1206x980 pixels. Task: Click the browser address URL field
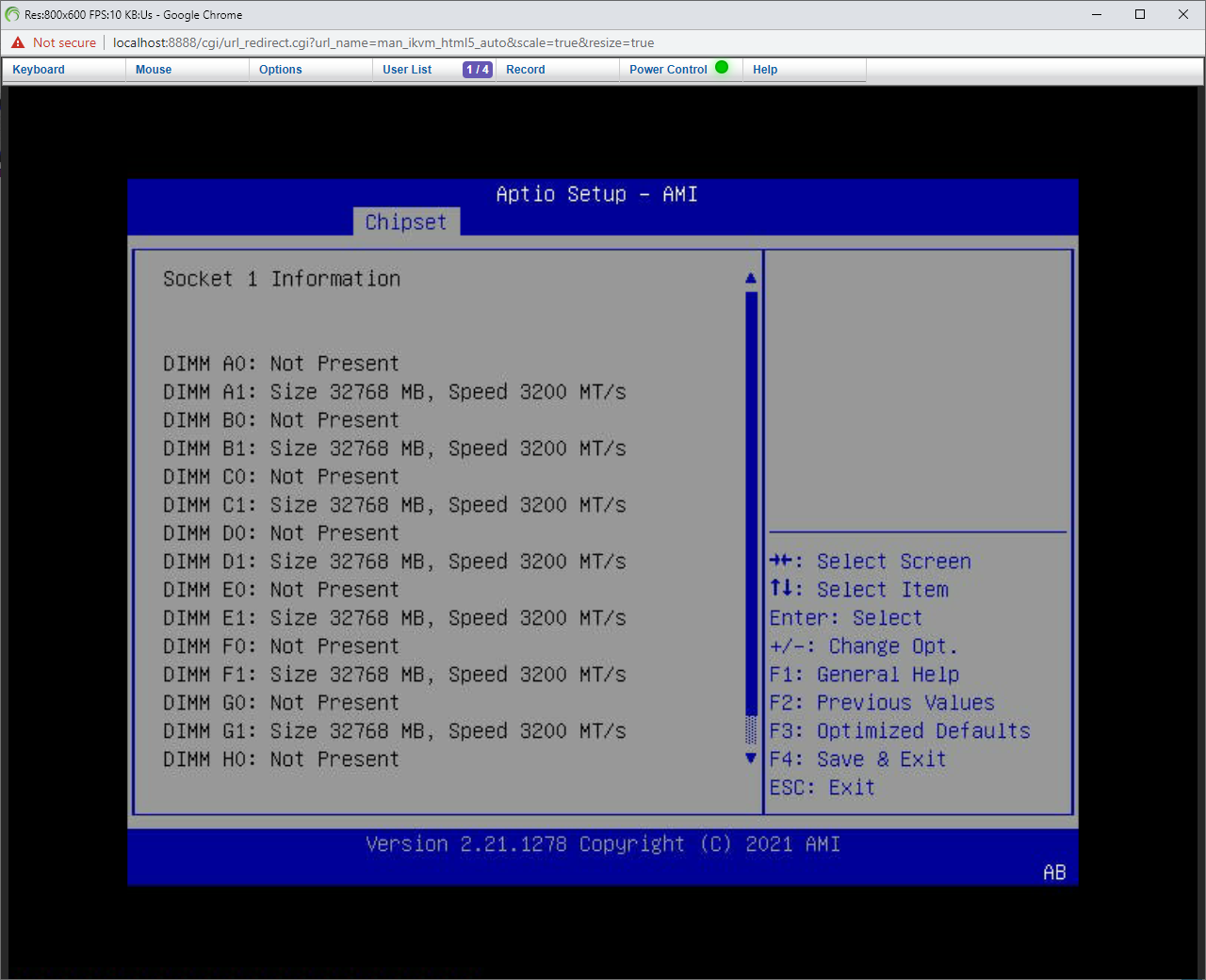tap(383, 42)
